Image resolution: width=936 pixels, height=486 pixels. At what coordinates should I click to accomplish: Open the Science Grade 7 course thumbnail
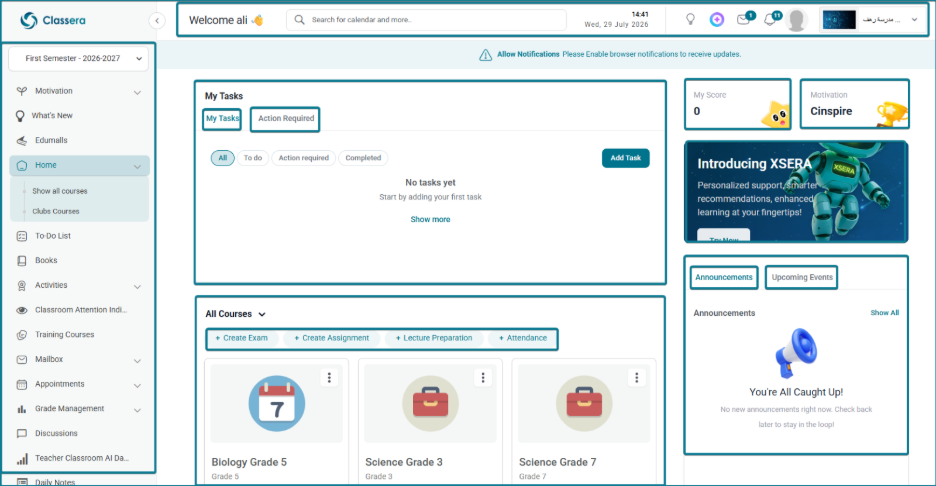click(584, 404)
